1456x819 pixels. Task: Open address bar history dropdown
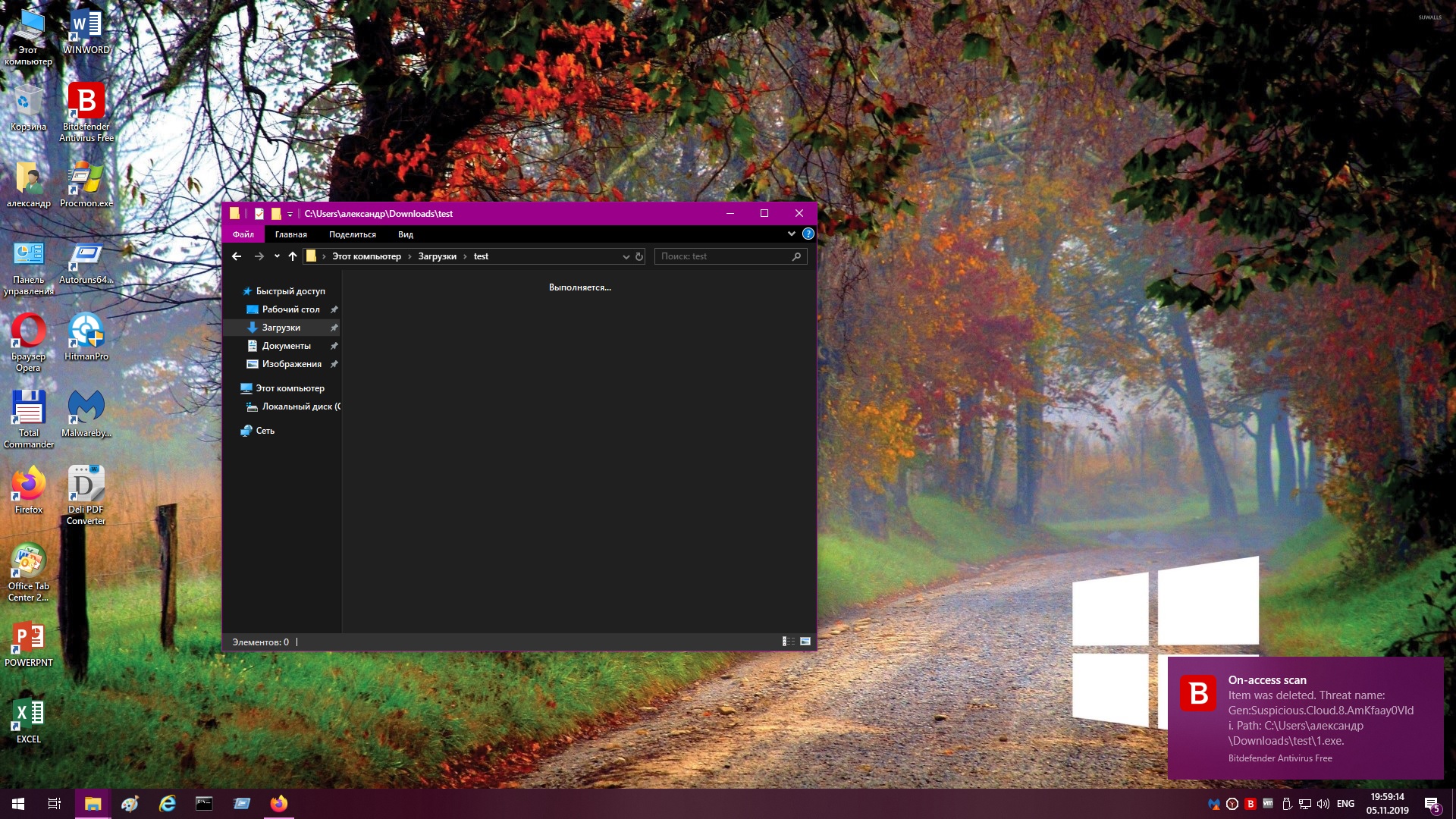[x=626, y=256]
